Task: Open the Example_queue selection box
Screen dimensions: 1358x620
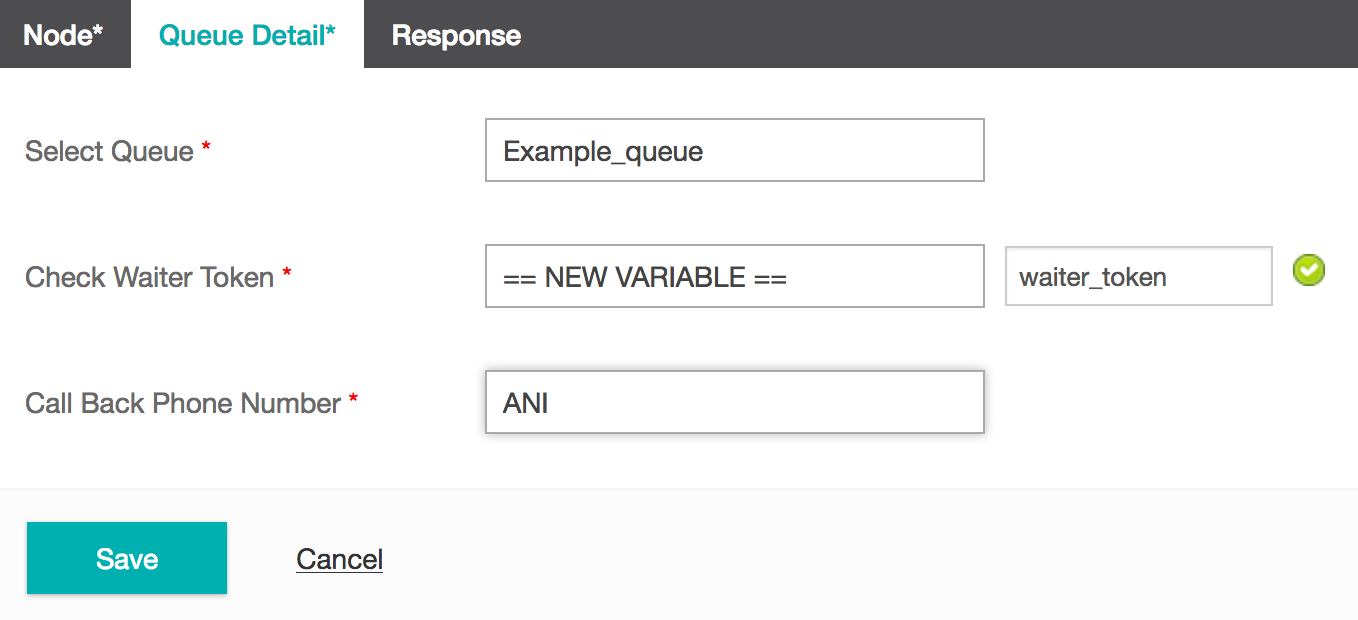Action: [735, 150]
